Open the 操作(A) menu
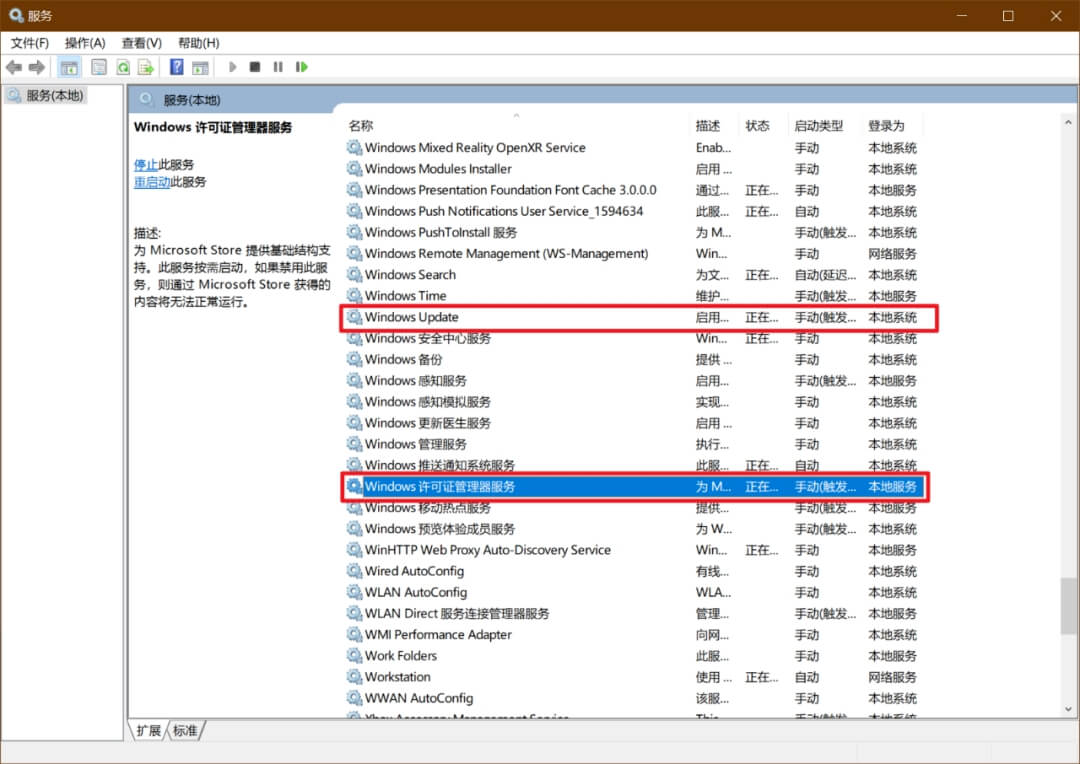 85,43
